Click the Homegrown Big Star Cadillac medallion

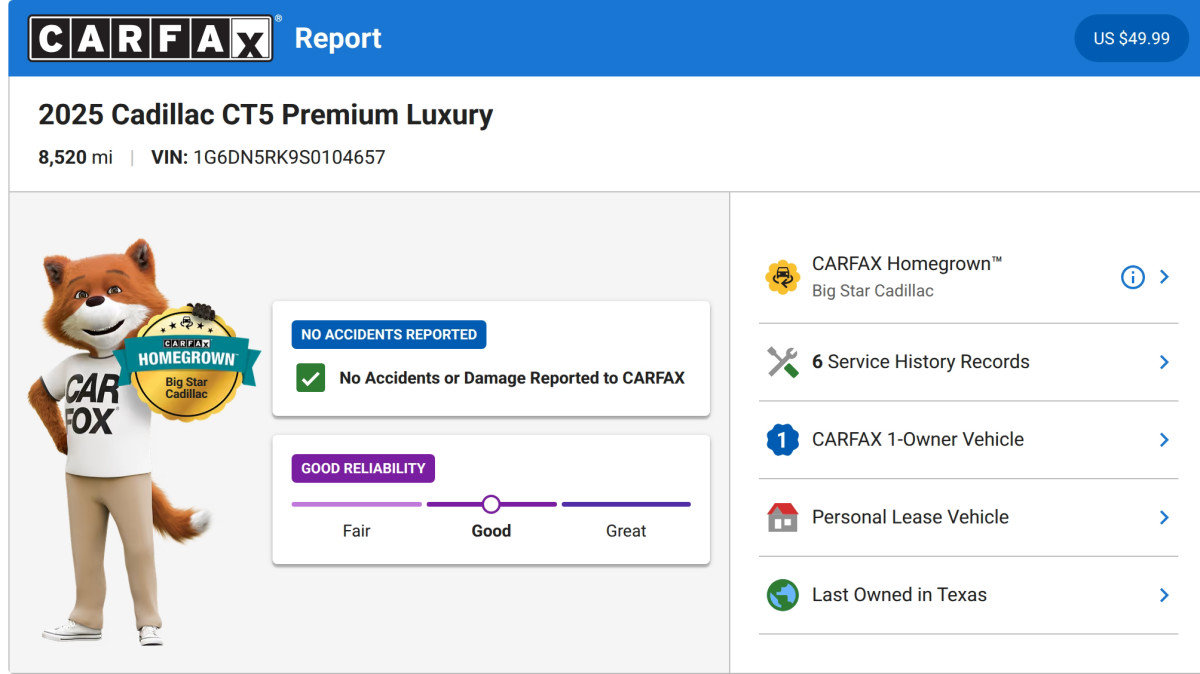(x=187, y=362)
